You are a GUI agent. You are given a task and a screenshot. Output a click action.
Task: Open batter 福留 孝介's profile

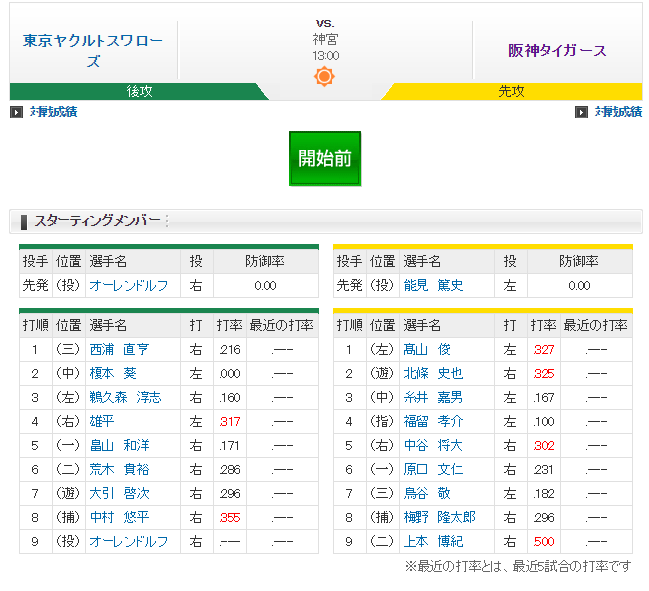coord(433,422)
